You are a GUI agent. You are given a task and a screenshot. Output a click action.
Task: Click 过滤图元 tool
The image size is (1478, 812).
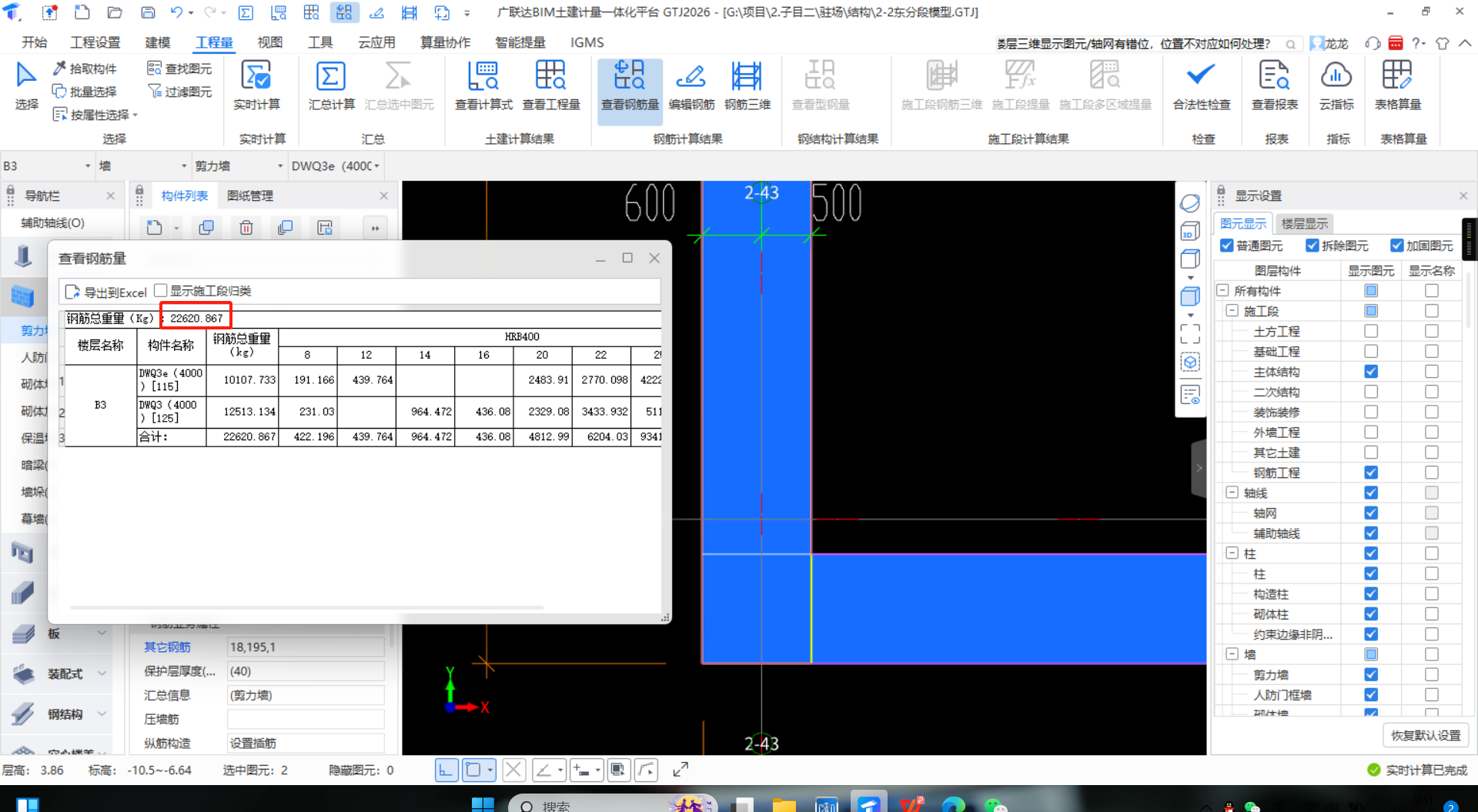point(179,92)
